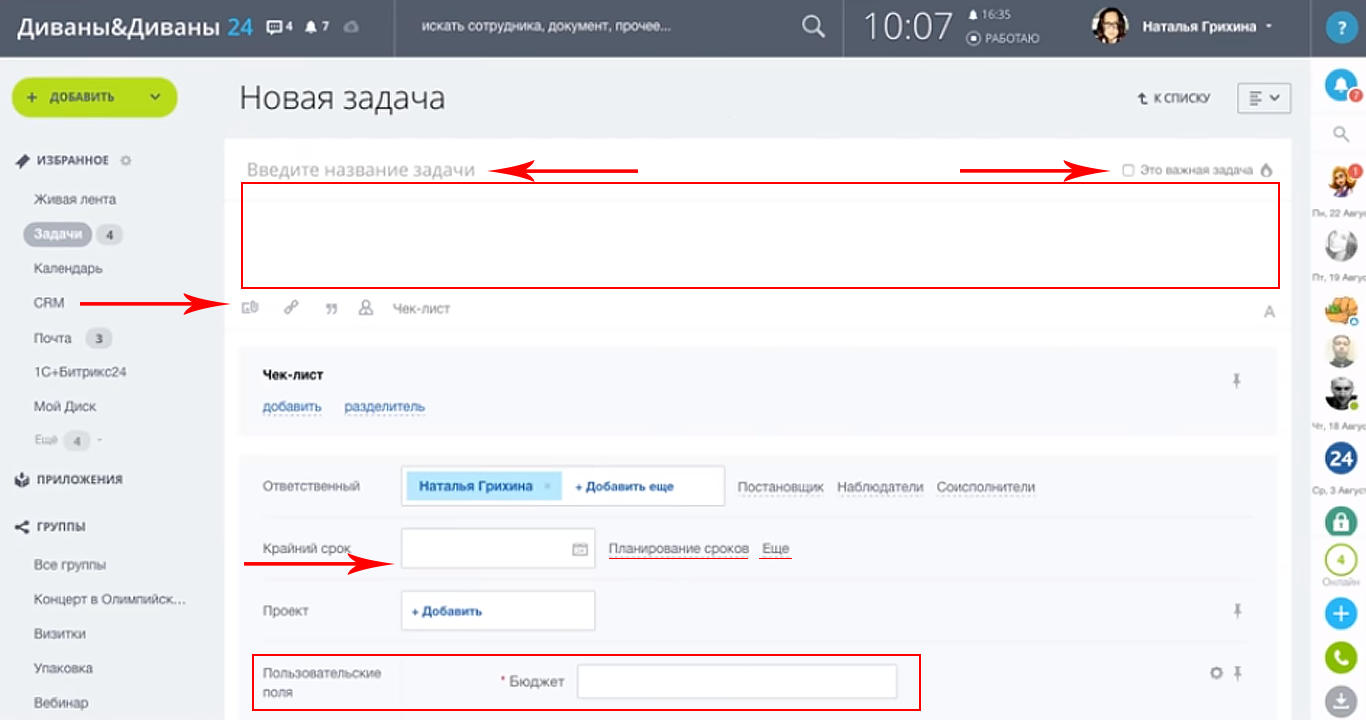
Task: Click the mention user icon in editor
Action: pos(366,308)
